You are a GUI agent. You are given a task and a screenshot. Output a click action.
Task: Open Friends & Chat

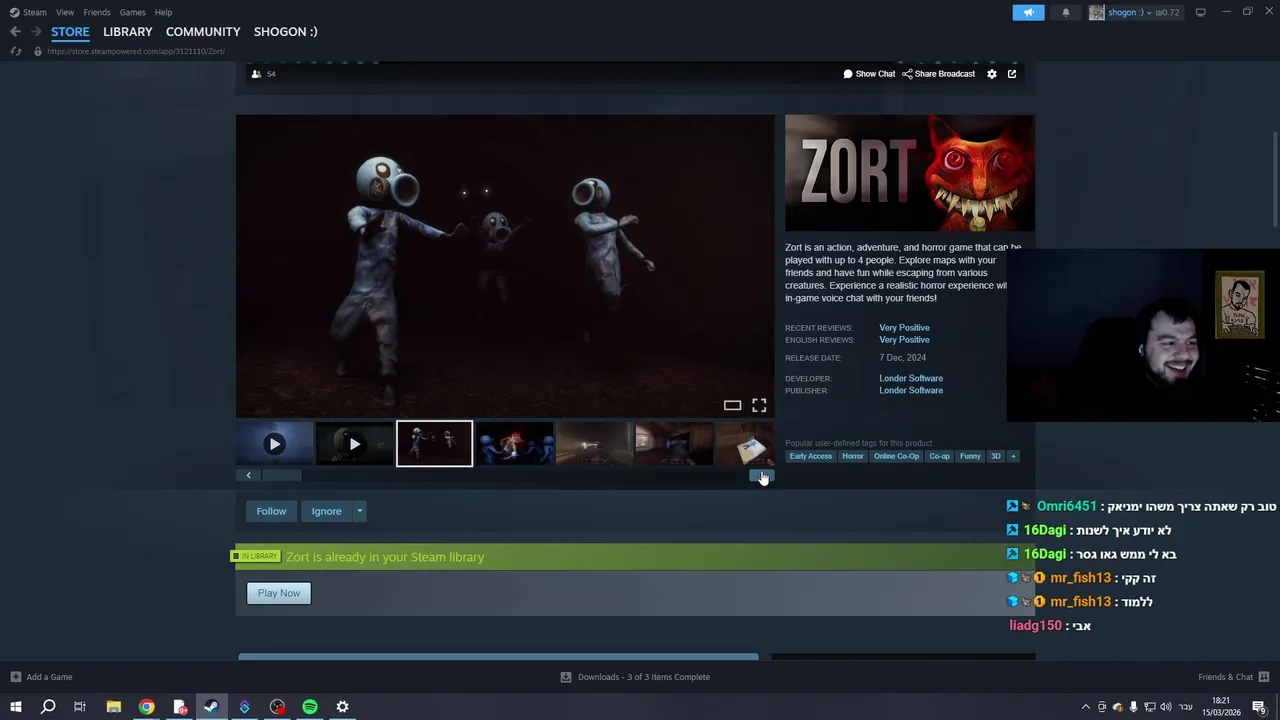[x=1234, y=677]
